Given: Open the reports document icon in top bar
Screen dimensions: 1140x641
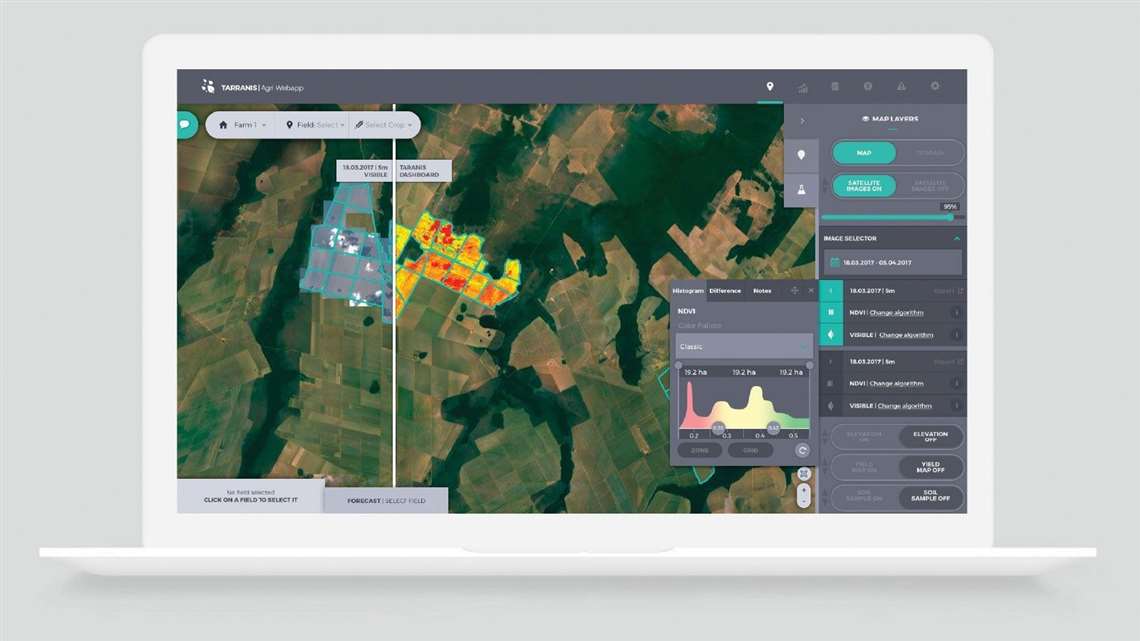Looking at the screenshot, I should pyautogui.click(x=835, y=86).
